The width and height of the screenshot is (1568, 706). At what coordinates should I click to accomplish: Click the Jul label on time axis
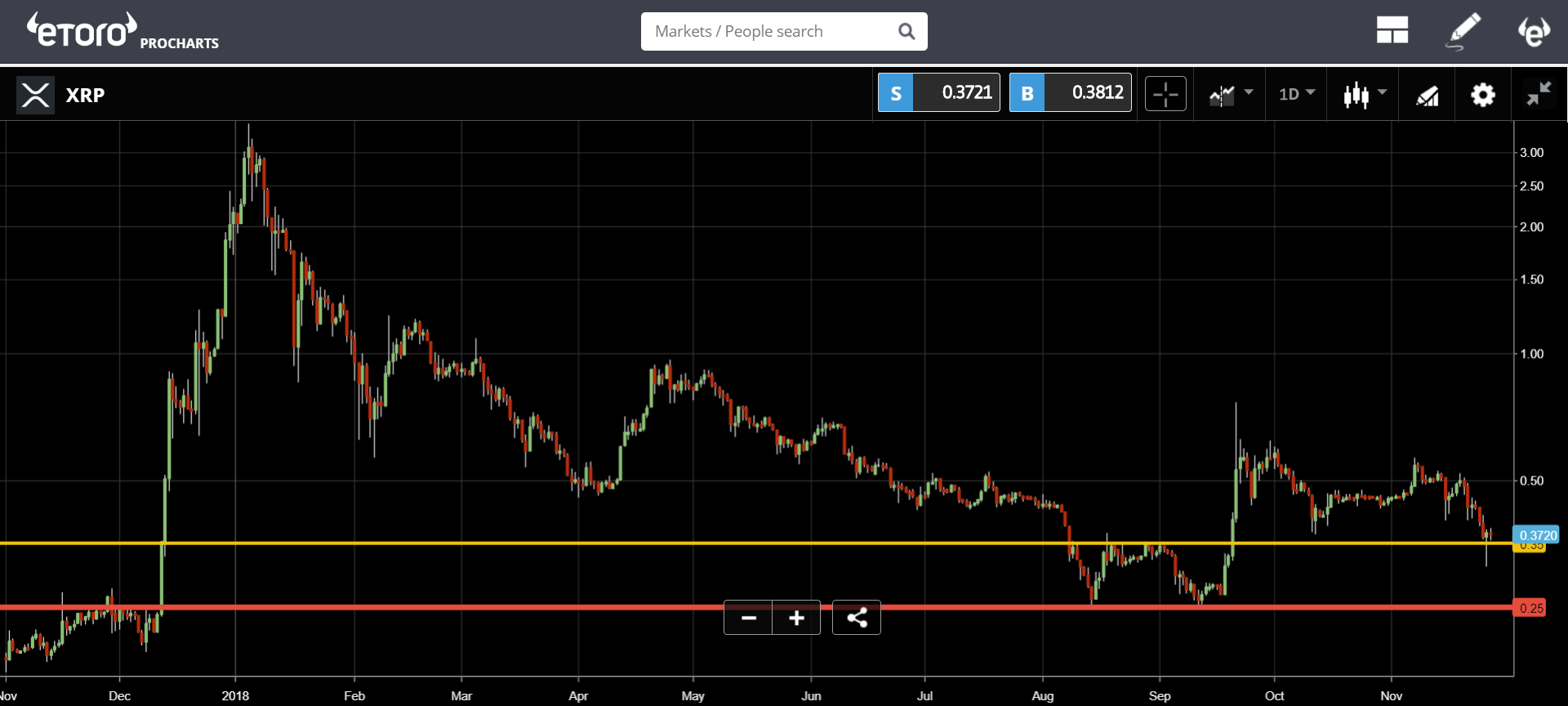coord(924,695)
